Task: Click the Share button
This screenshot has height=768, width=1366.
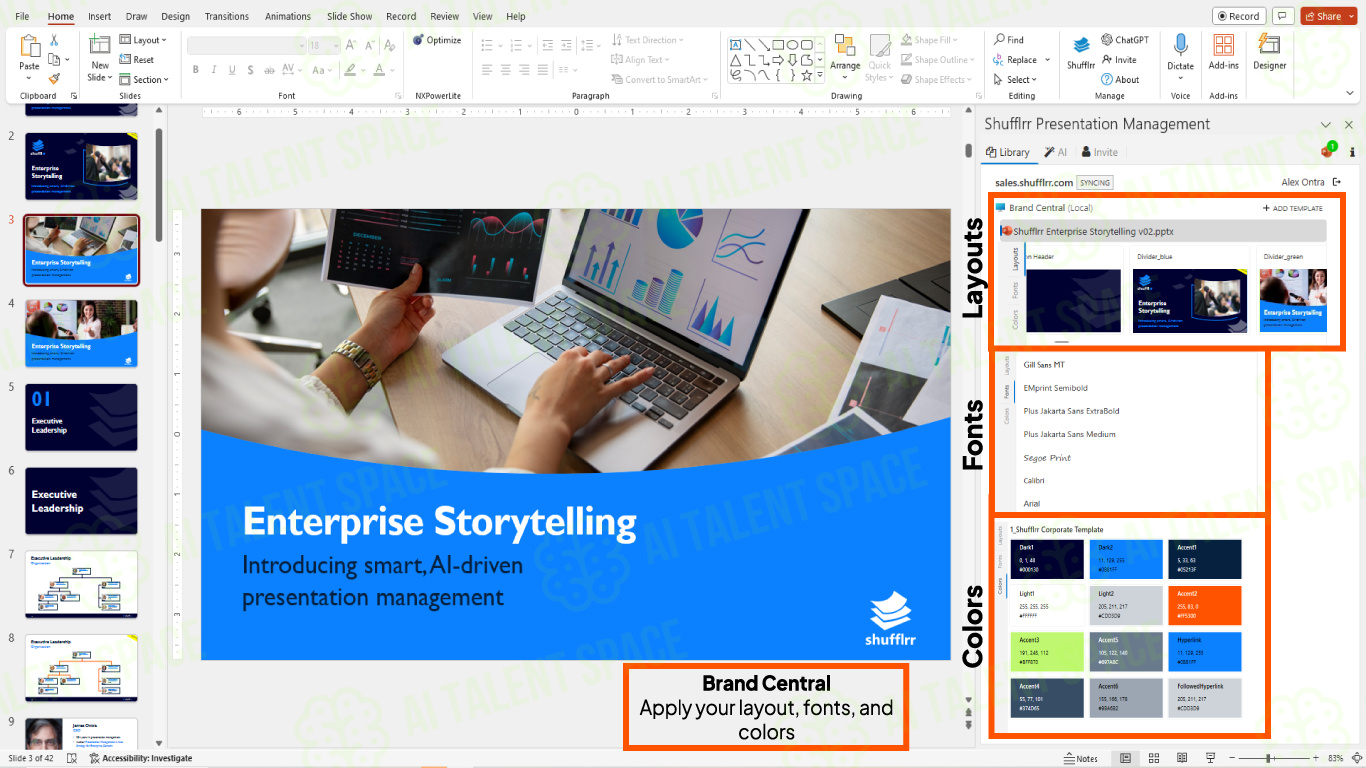Action: (x=1322, y=16)
